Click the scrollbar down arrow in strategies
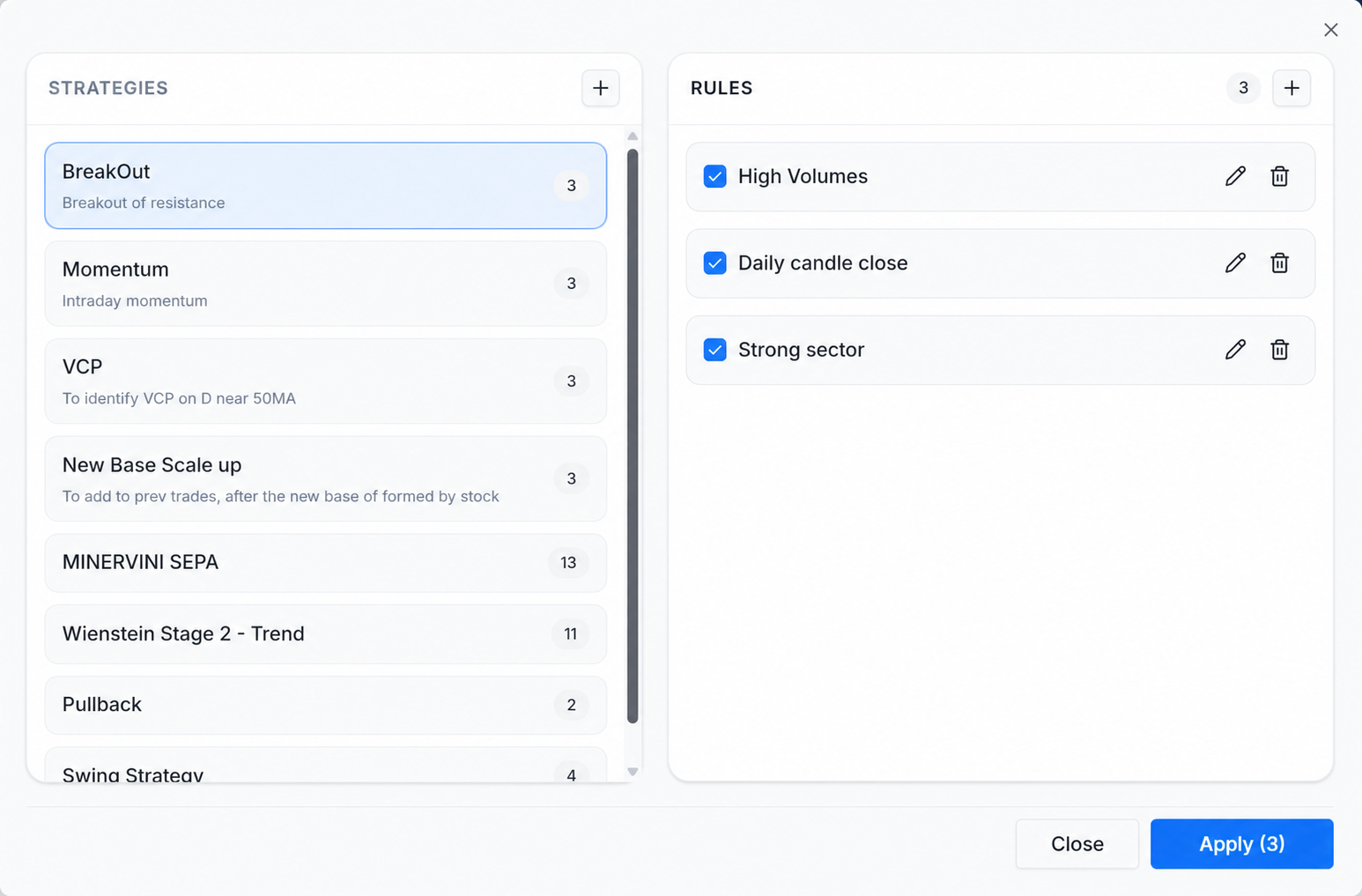 coord(633,772)
